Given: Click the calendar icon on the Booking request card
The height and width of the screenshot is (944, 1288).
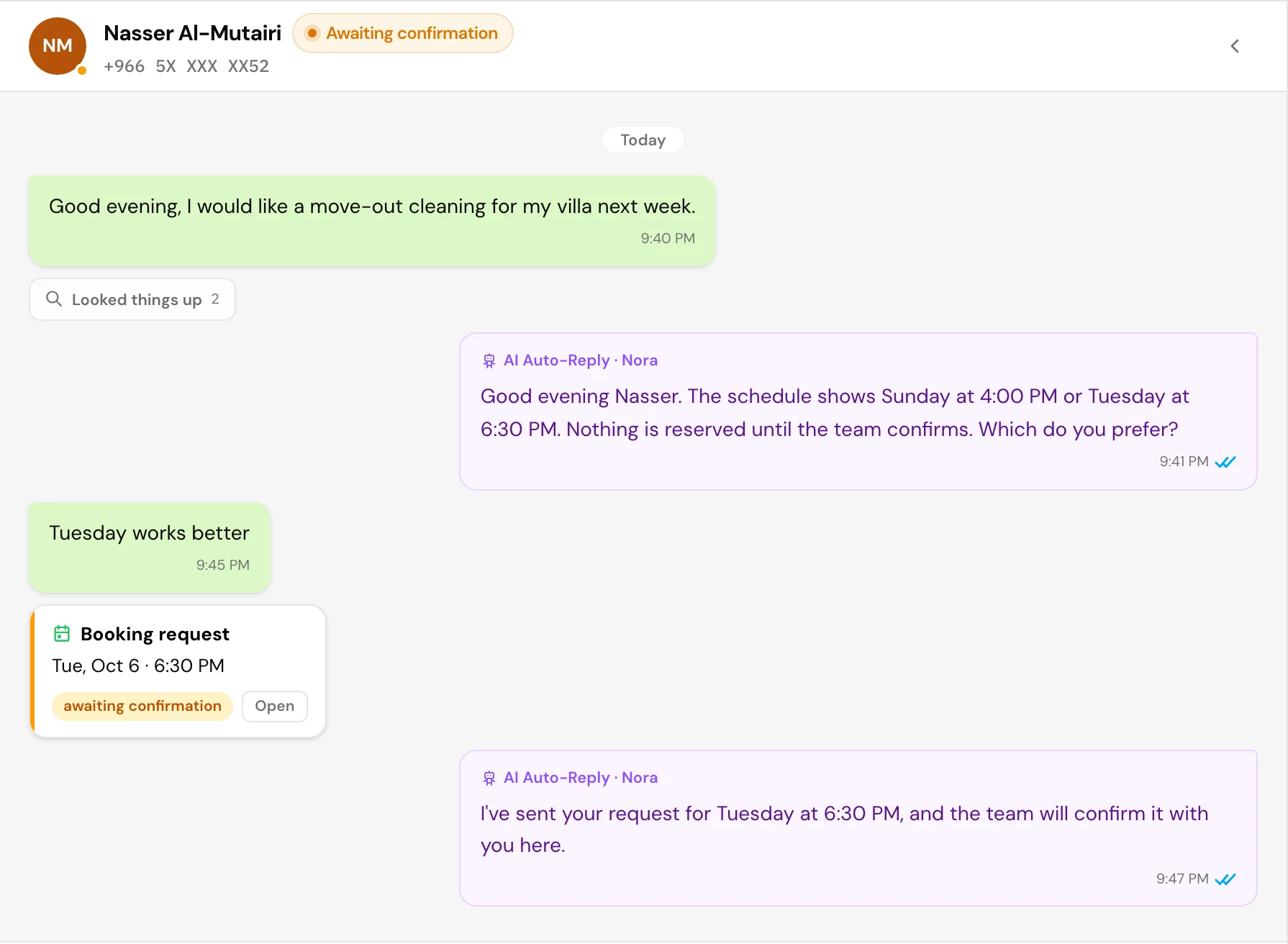Looking at the screenshot, I should pos(62,633).
